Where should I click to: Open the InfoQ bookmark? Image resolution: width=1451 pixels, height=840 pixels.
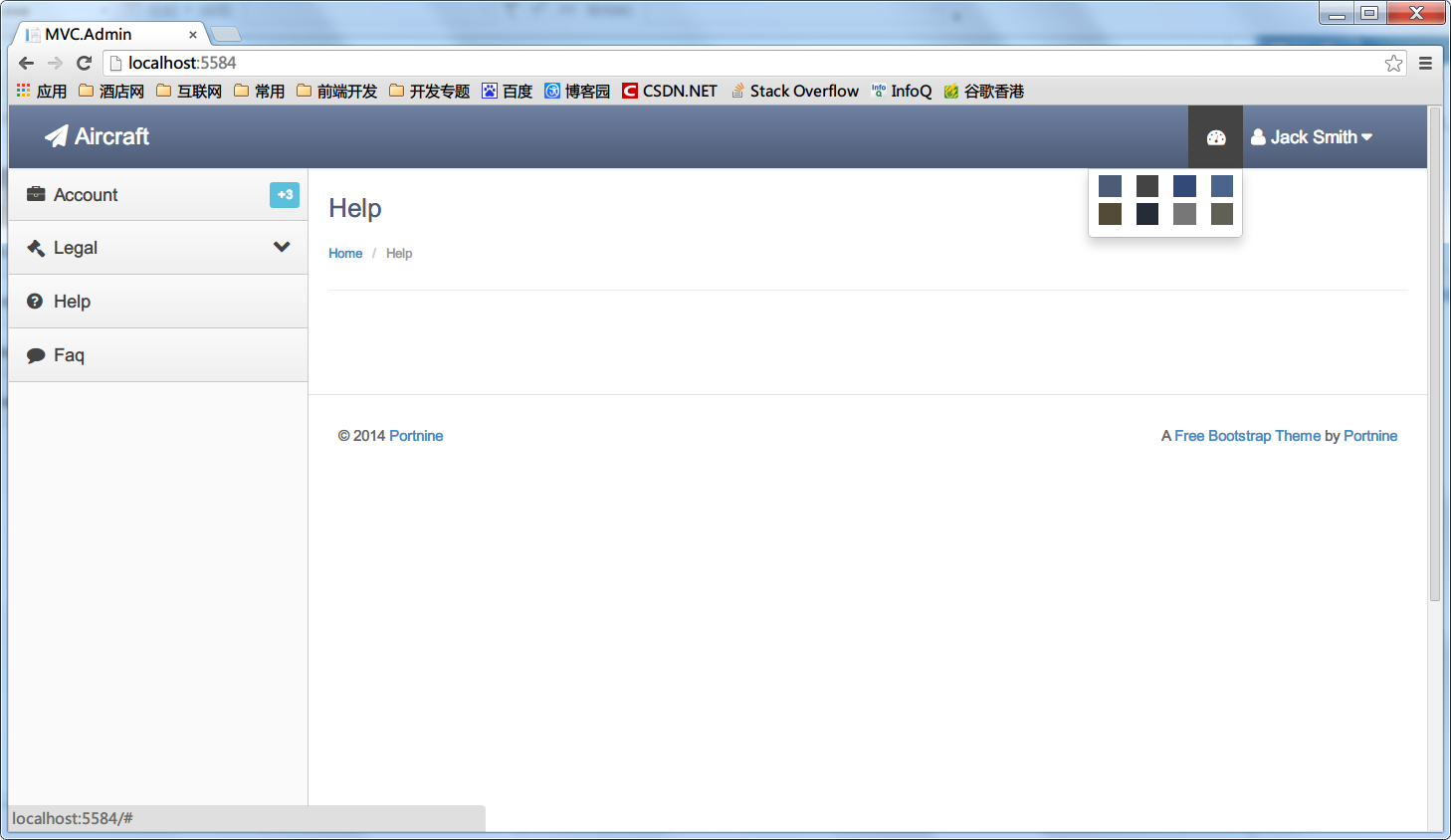point(902,91)
